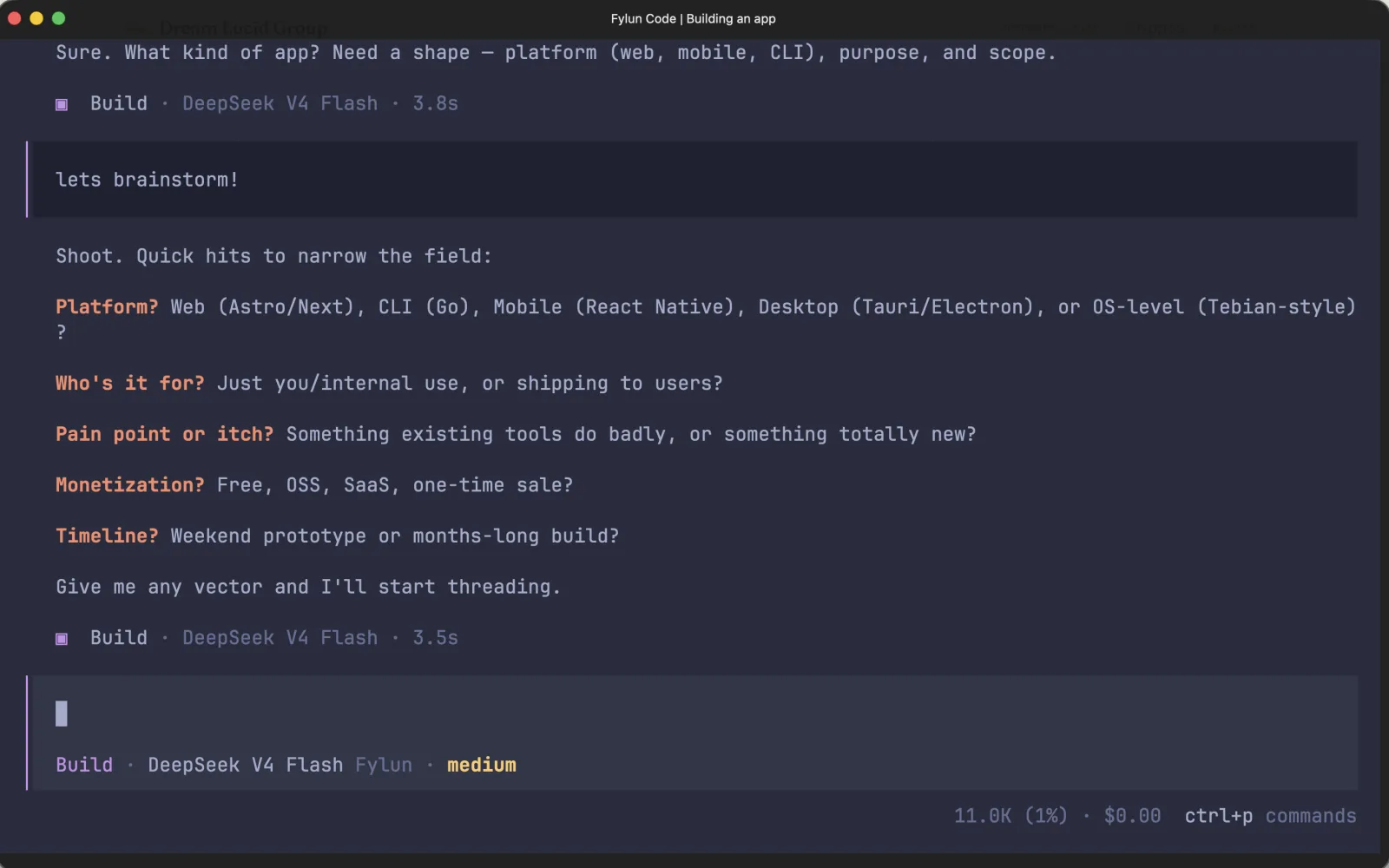This screenshot has height=868, width=1389.
Task: Change the medium reasoning effort setting
Action: (482, 765)
